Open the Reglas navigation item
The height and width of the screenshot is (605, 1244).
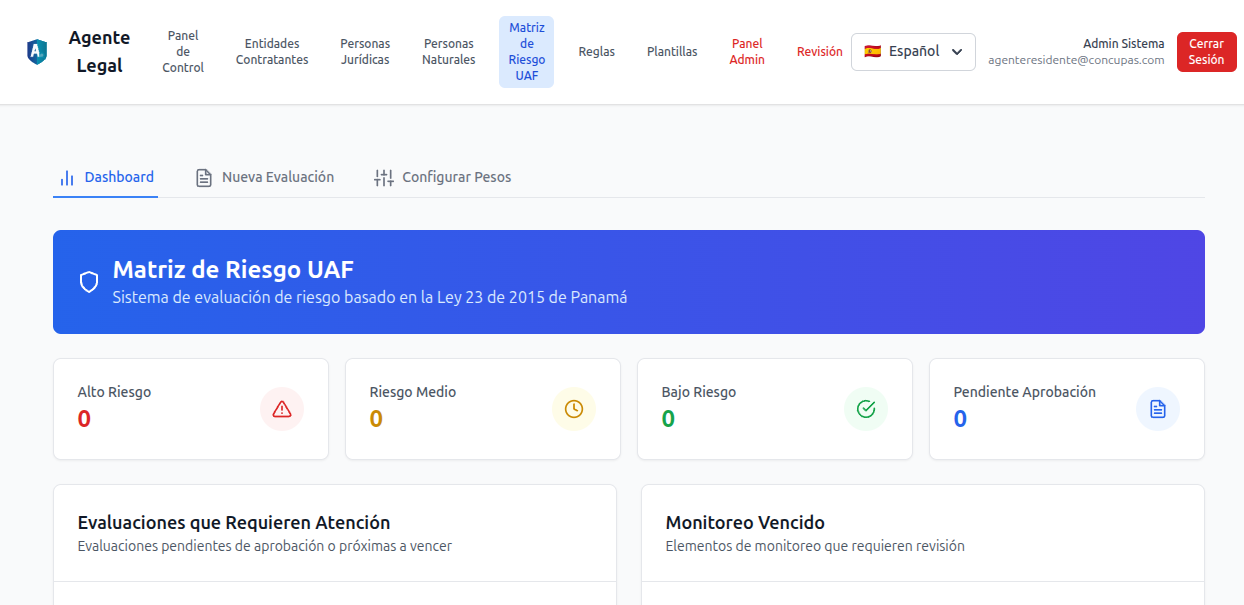click(x=596, y=51)
